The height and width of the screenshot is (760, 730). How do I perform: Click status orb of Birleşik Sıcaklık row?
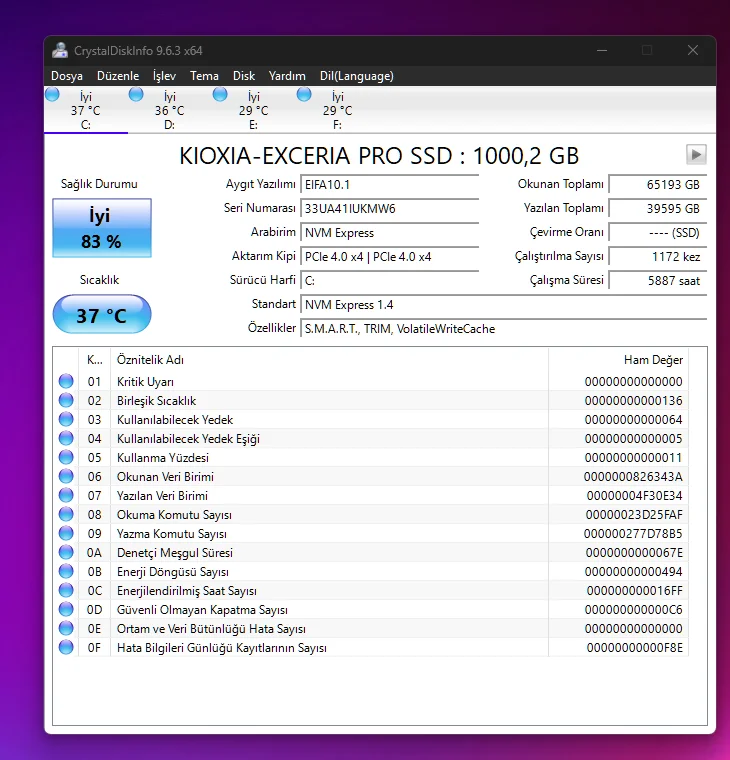(x=66, y=400)
